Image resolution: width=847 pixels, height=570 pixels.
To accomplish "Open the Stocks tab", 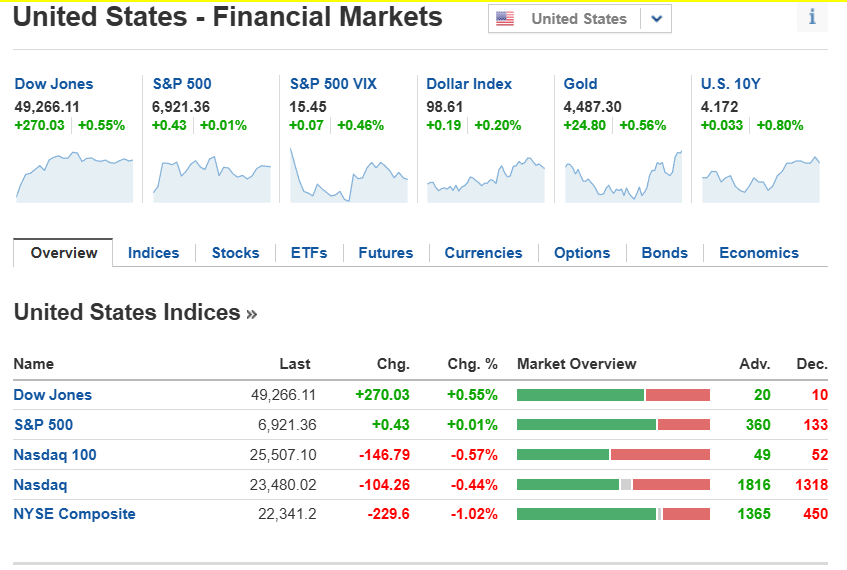I will tap(235, 253).
